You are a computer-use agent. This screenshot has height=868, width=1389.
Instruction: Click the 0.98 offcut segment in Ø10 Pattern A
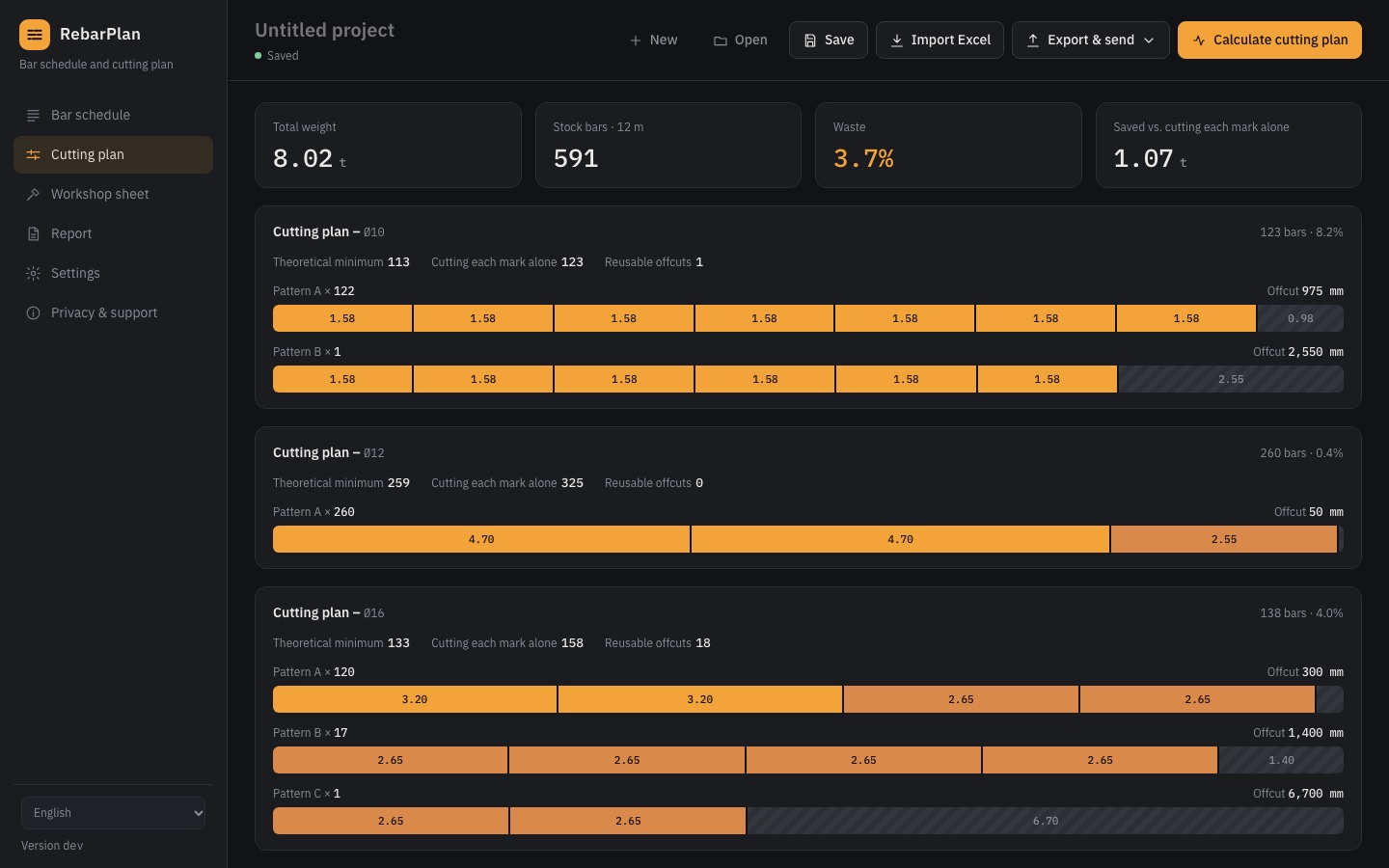click(1300, 318)
